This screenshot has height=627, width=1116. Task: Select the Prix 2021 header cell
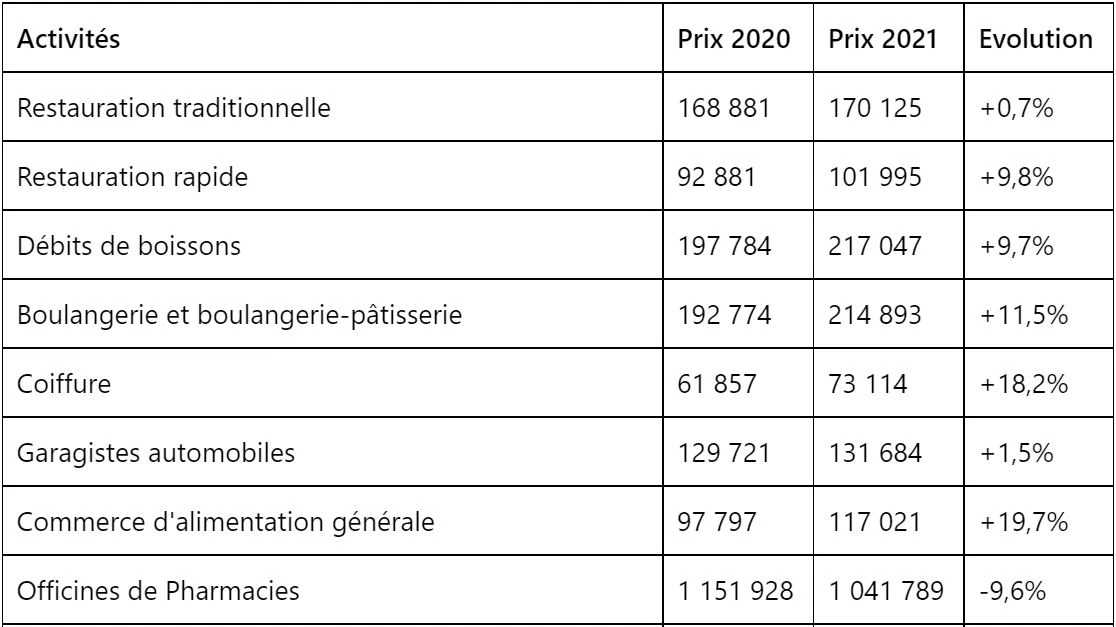click(x=888, y=38)
